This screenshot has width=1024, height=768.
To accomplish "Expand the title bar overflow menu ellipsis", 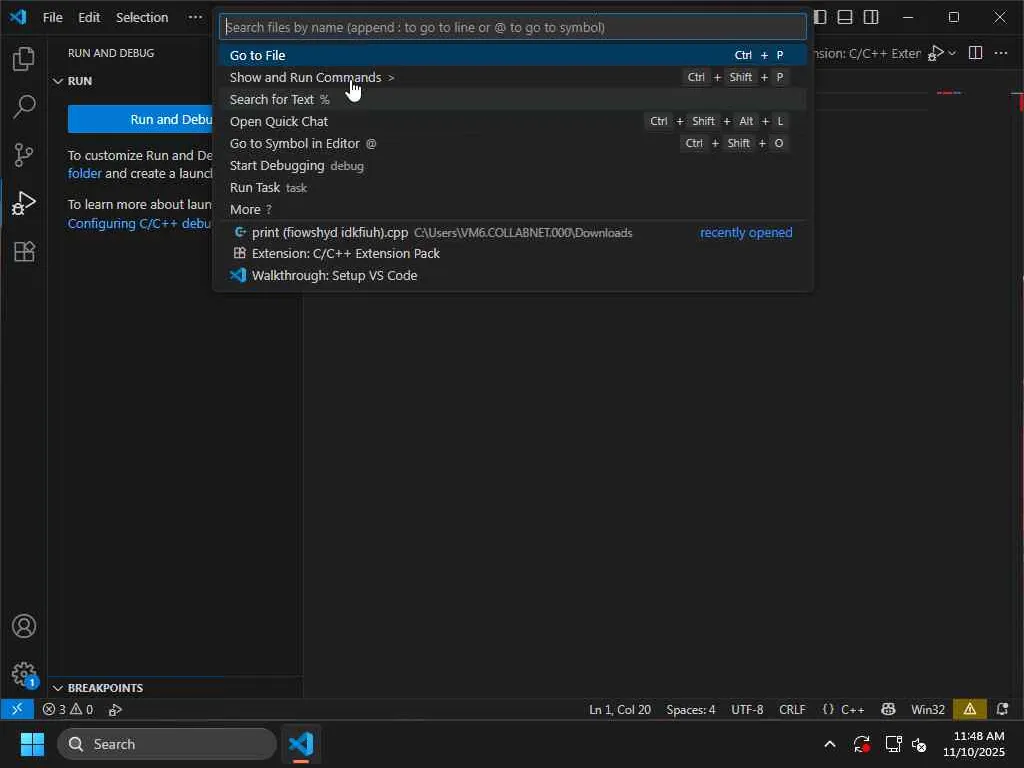I will point(195,17).
